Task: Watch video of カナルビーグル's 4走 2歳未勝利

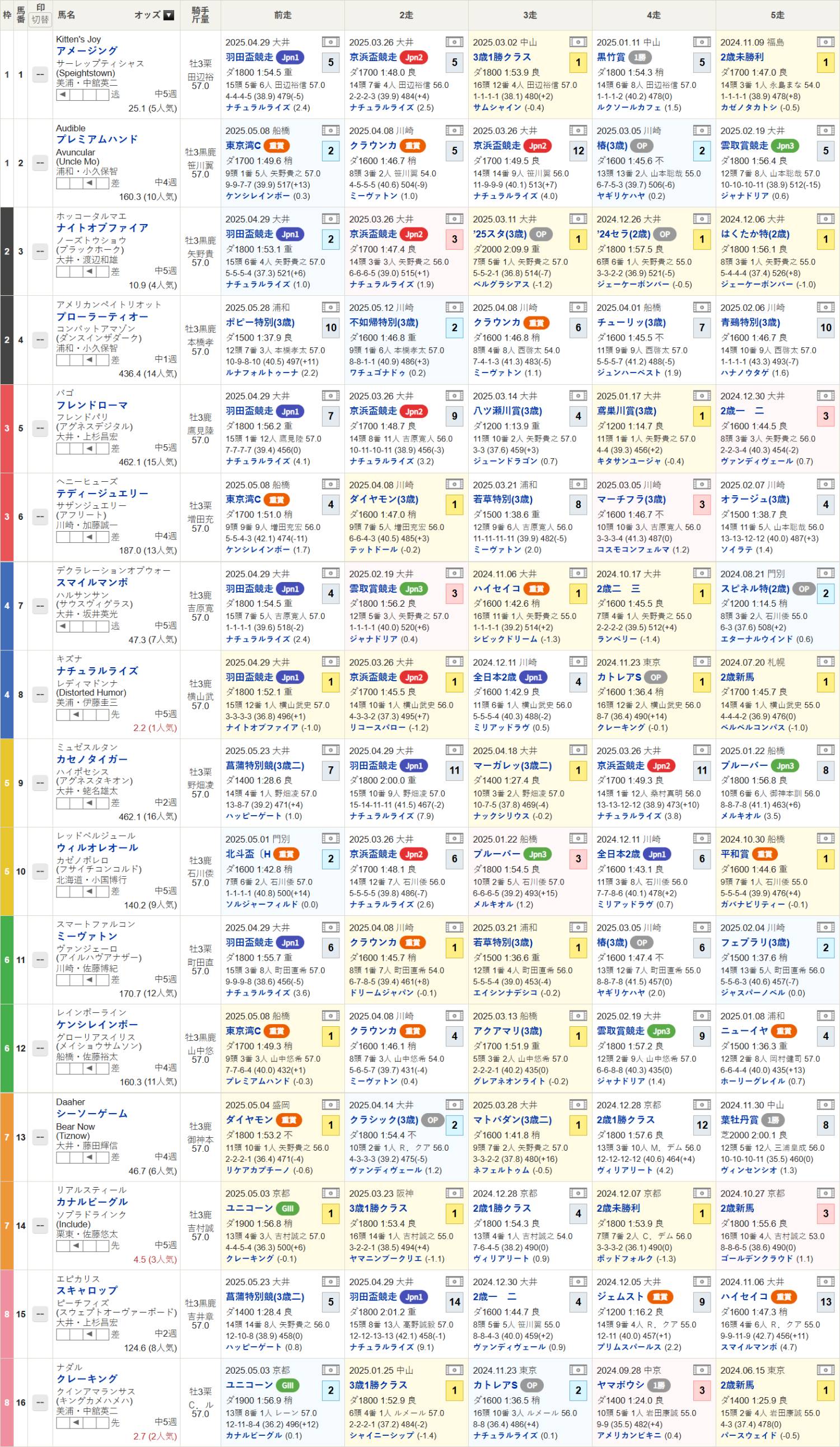Action: click(702, 1193)
